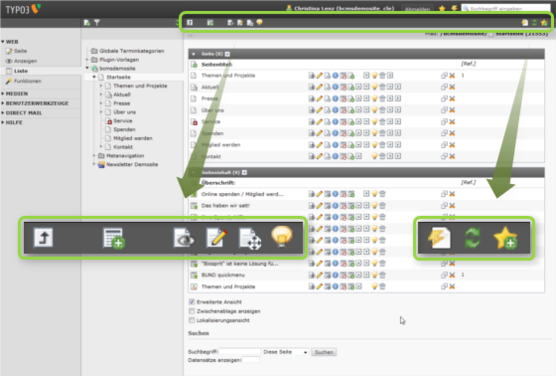Image resolution: width=556 pixels, height=376 pixels.
Task: Toggle the hide bulb for Aktuell page row
Action: [x=374, y=87]
